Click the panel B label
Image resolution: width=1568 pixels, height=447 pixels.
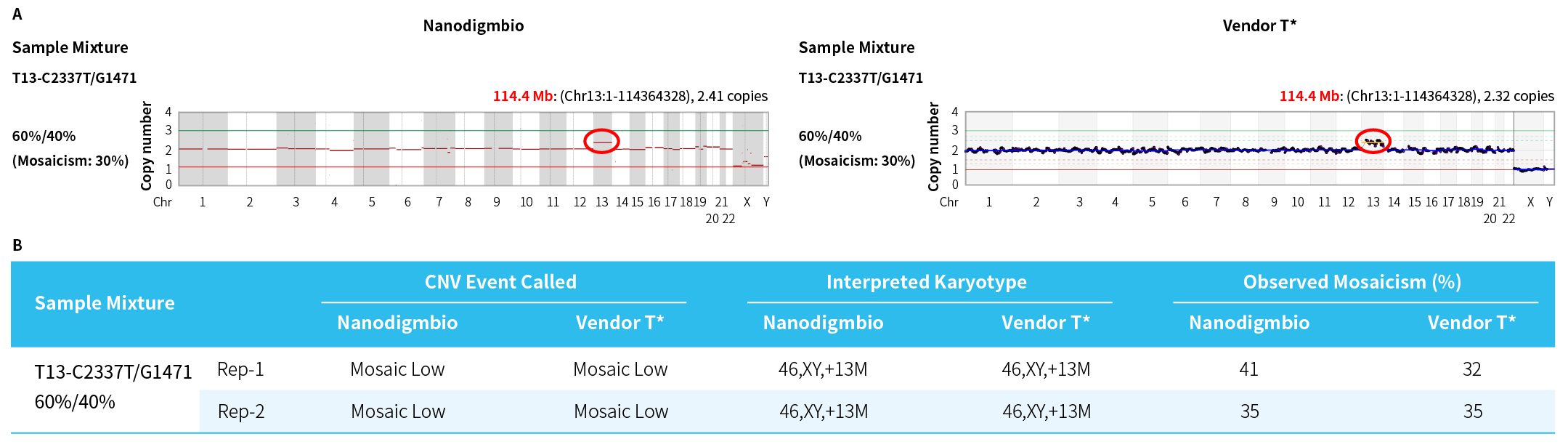pos(17,246)
